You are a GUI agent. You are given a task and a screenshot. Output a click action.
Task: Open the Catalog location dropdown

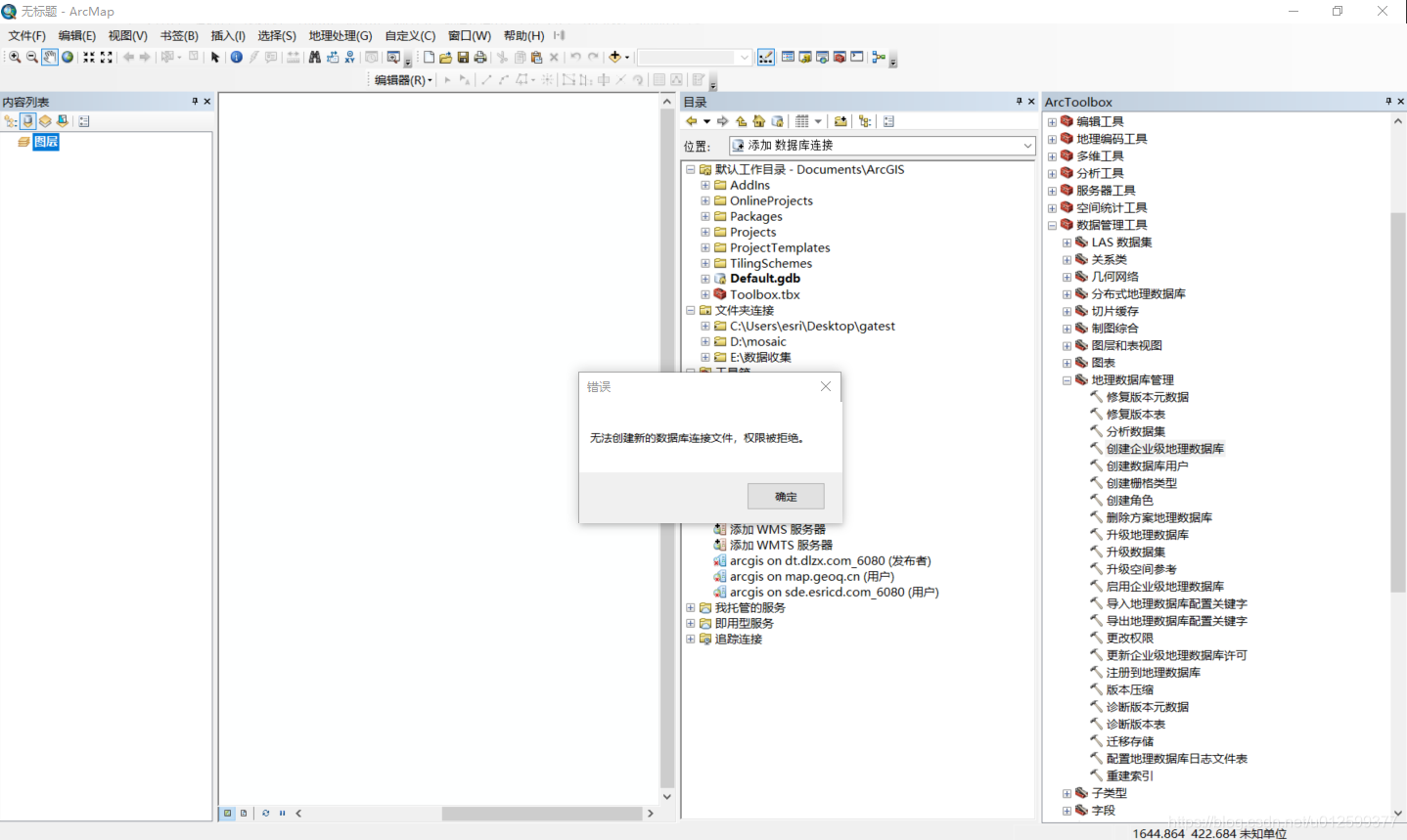pyautogui.click(x=1027, y=145)
